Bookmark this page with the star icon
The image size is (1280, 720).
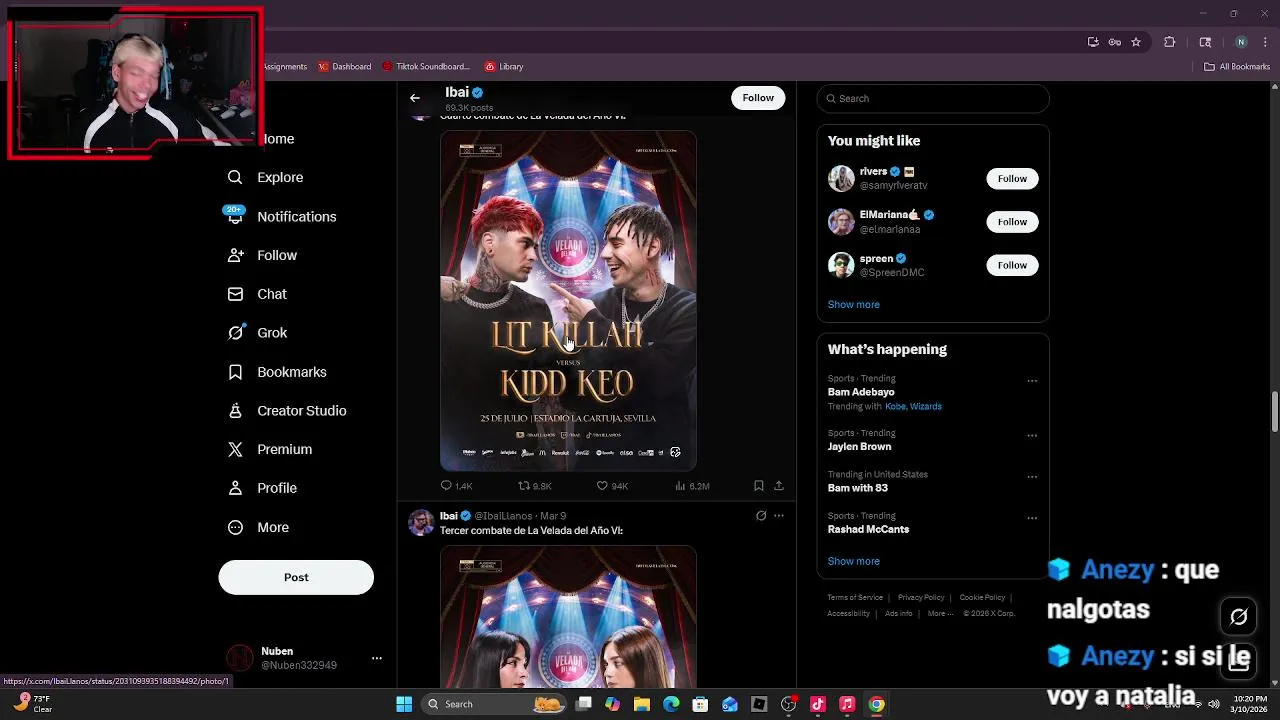[x=1136, y=42]
